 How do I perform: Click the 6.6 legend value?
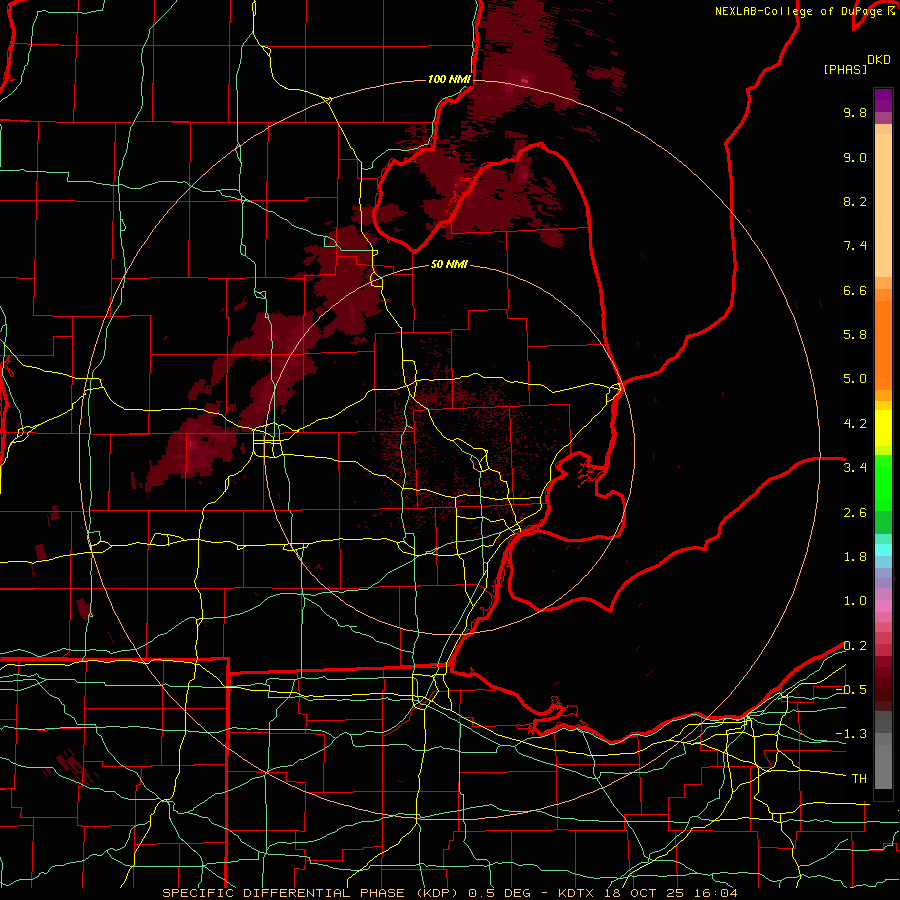coord(855,290)
